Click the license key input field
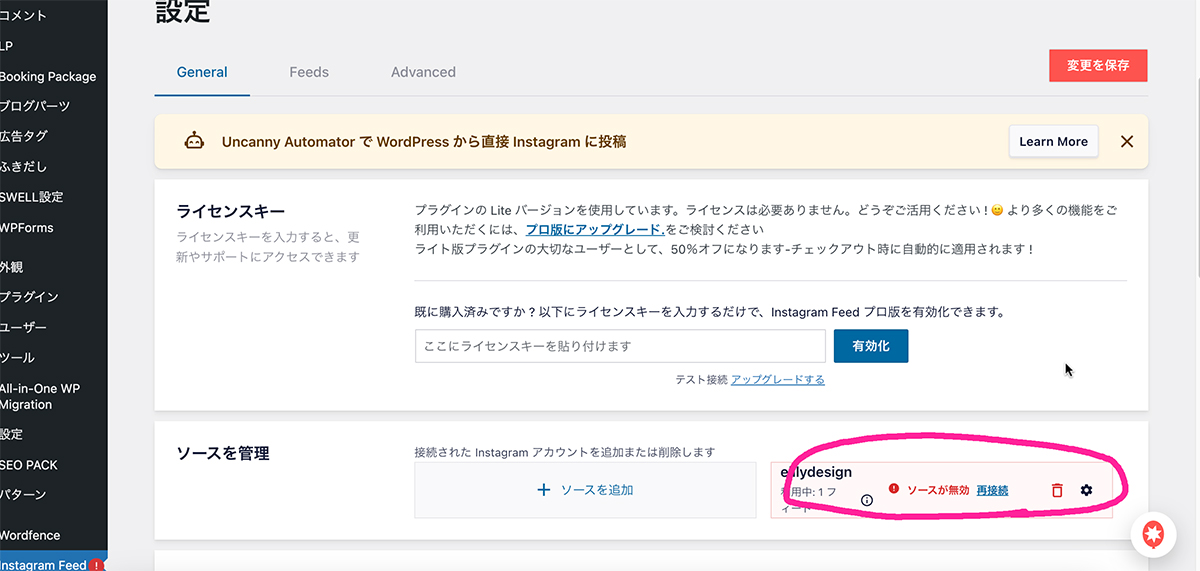This screenshot has height=571, width=1200. (x=620, y=346)
